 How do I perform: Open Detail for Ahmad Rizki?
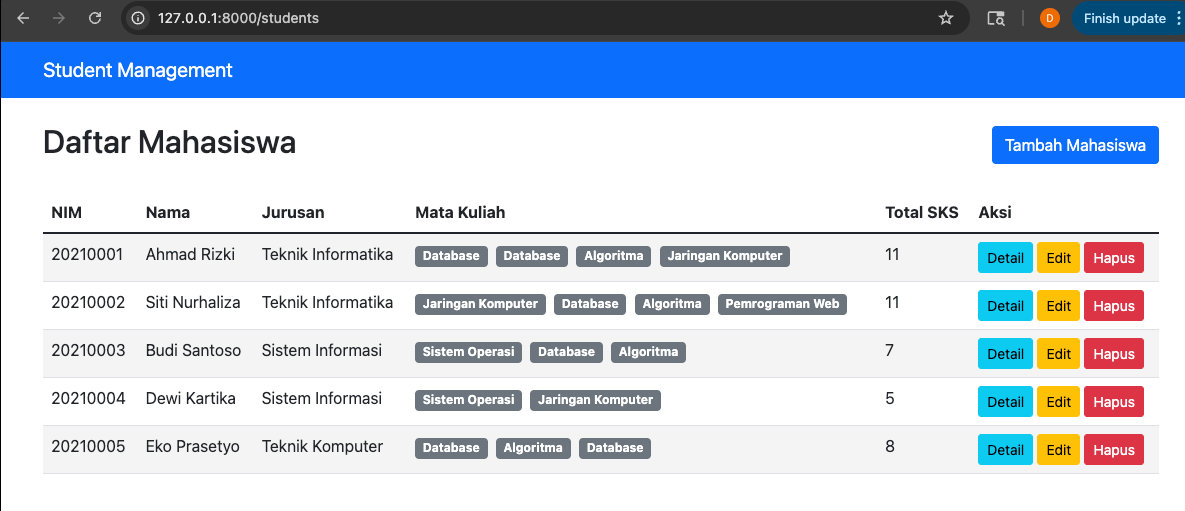(1005, 258)
